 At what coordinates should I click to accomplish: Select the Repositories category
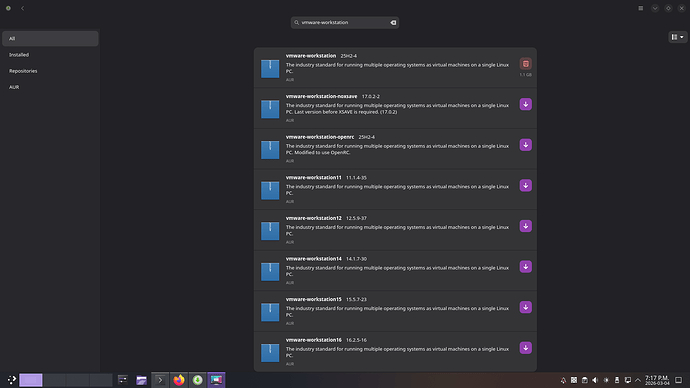pos(50,71)
